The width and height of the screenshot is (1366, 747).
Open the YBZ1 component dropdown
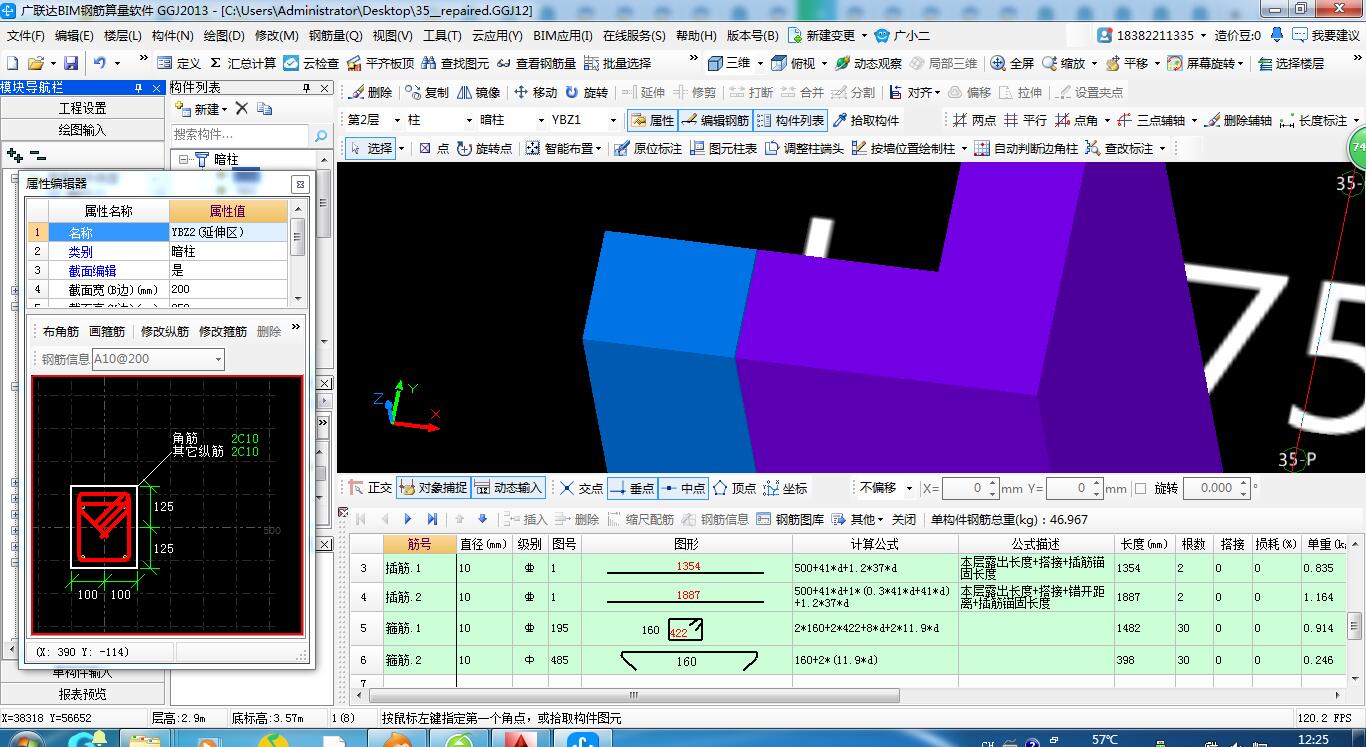coord(613,120)
